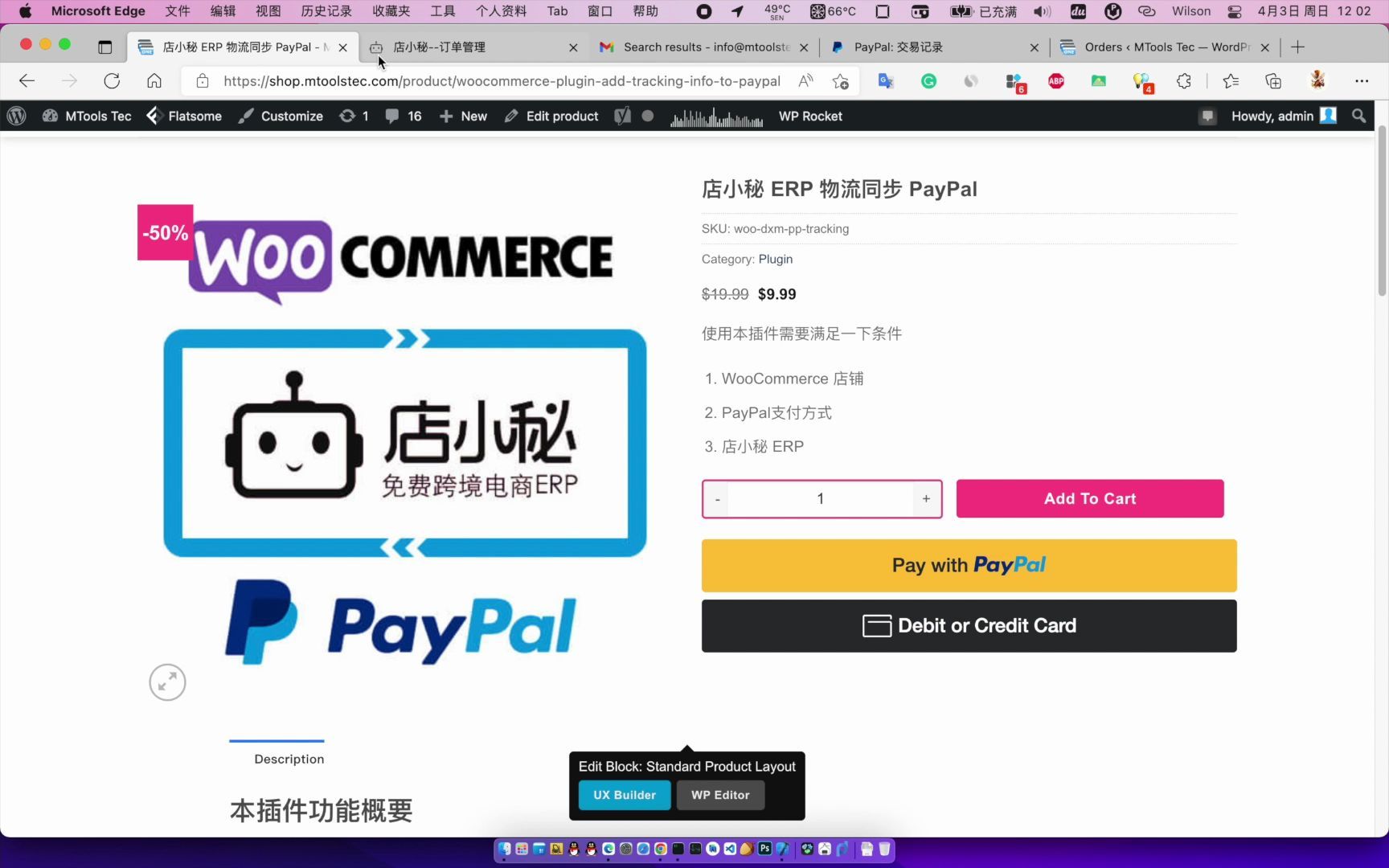Open the Description tab

pos(289,759)
